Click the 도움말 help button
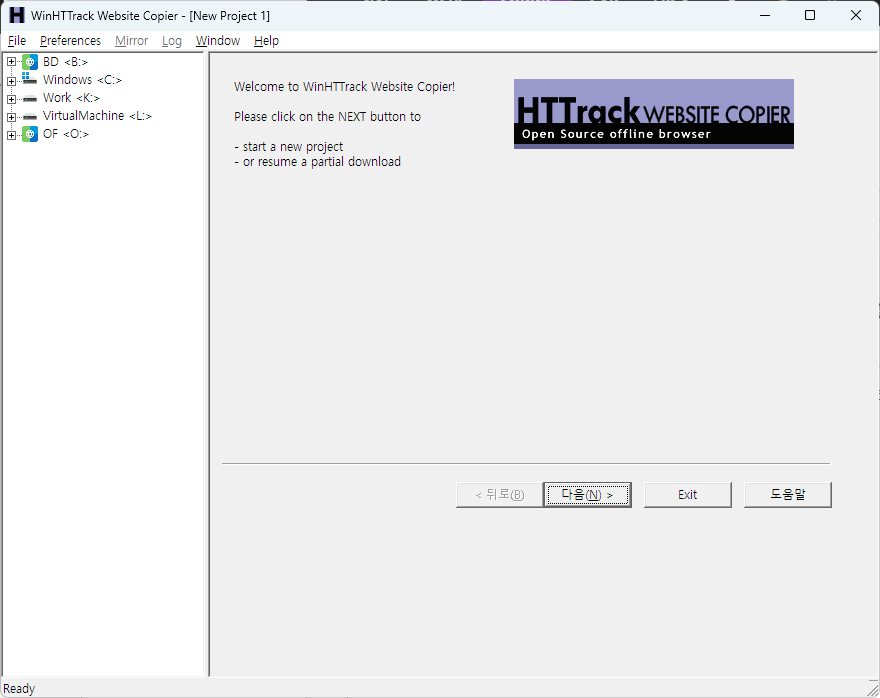The image size is (880, 698). pos(787,495)
